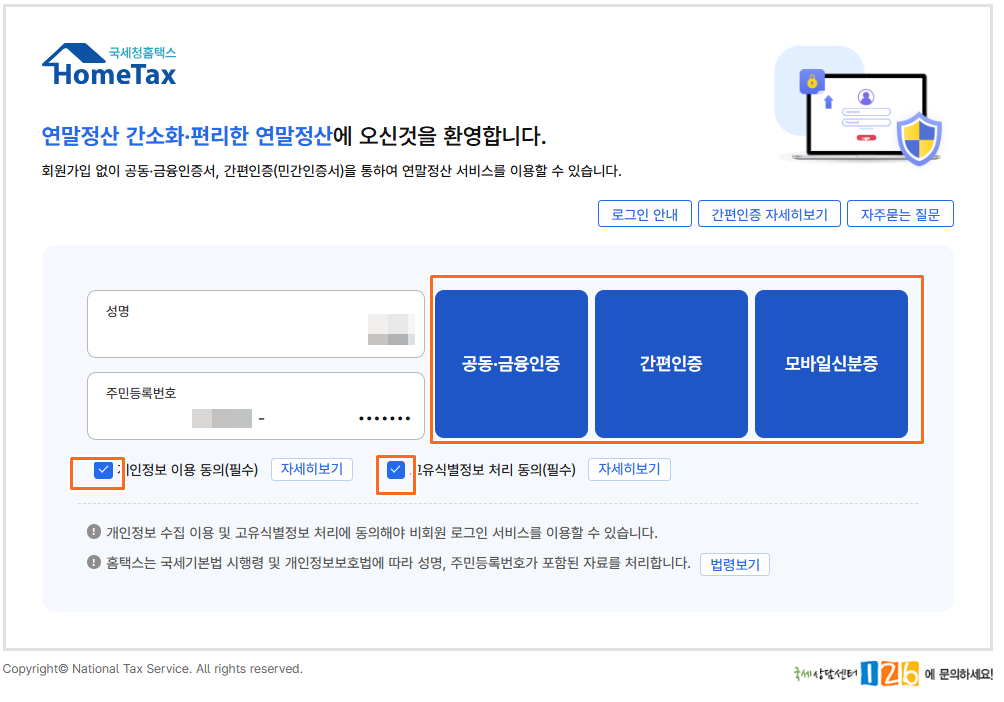Select the 간편인증 authentication tile
This screenshot has width=1004, height=702.
(671, 363)
